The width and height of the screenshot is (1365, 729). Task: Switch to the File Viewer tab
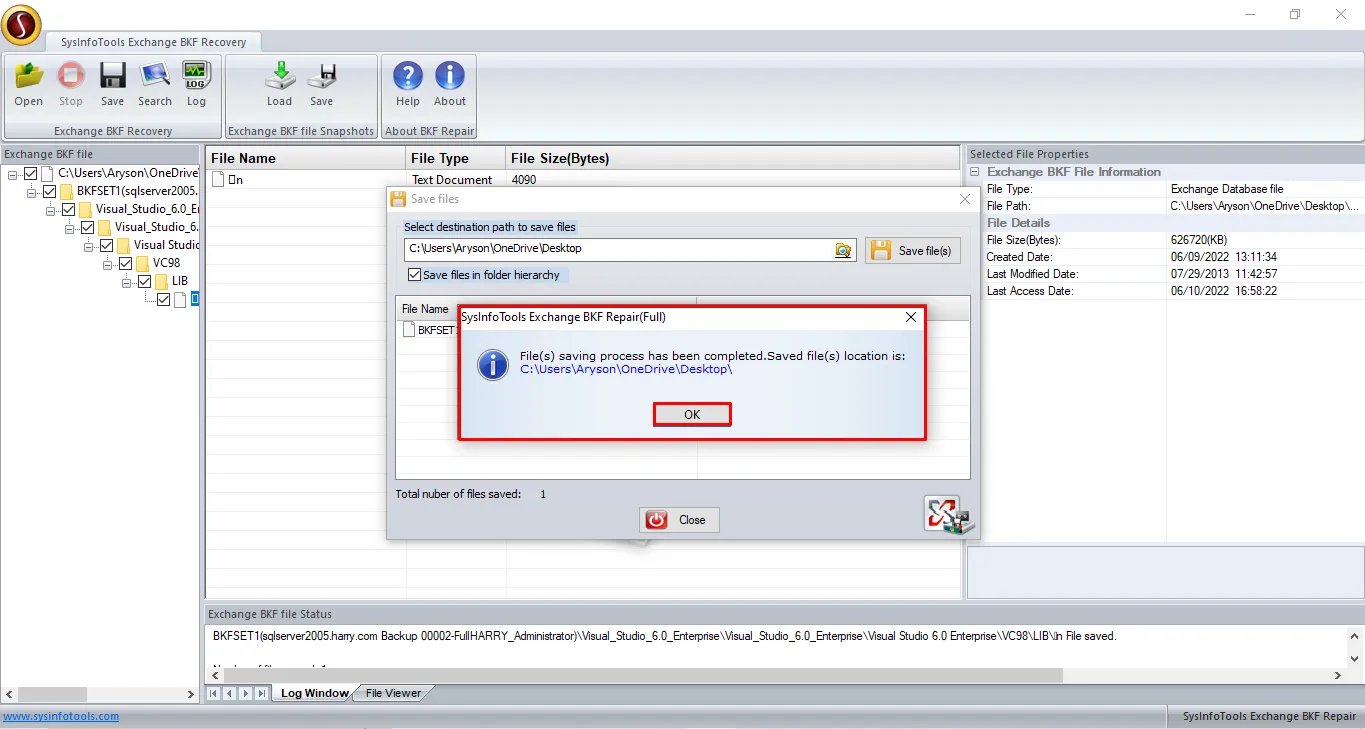393,693
